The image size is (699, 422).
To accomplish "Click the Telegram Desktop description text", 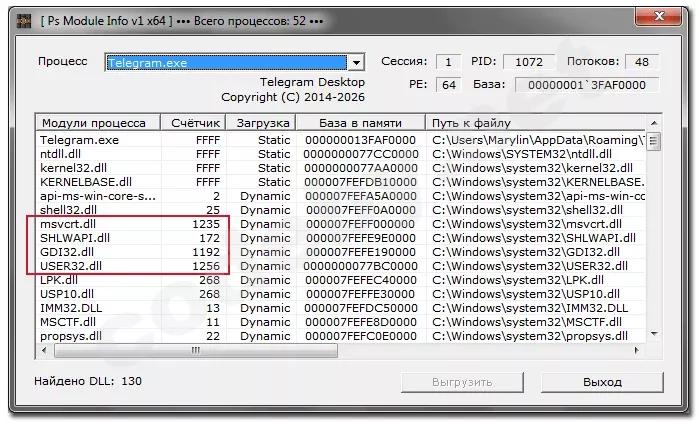I will [312, 82].
